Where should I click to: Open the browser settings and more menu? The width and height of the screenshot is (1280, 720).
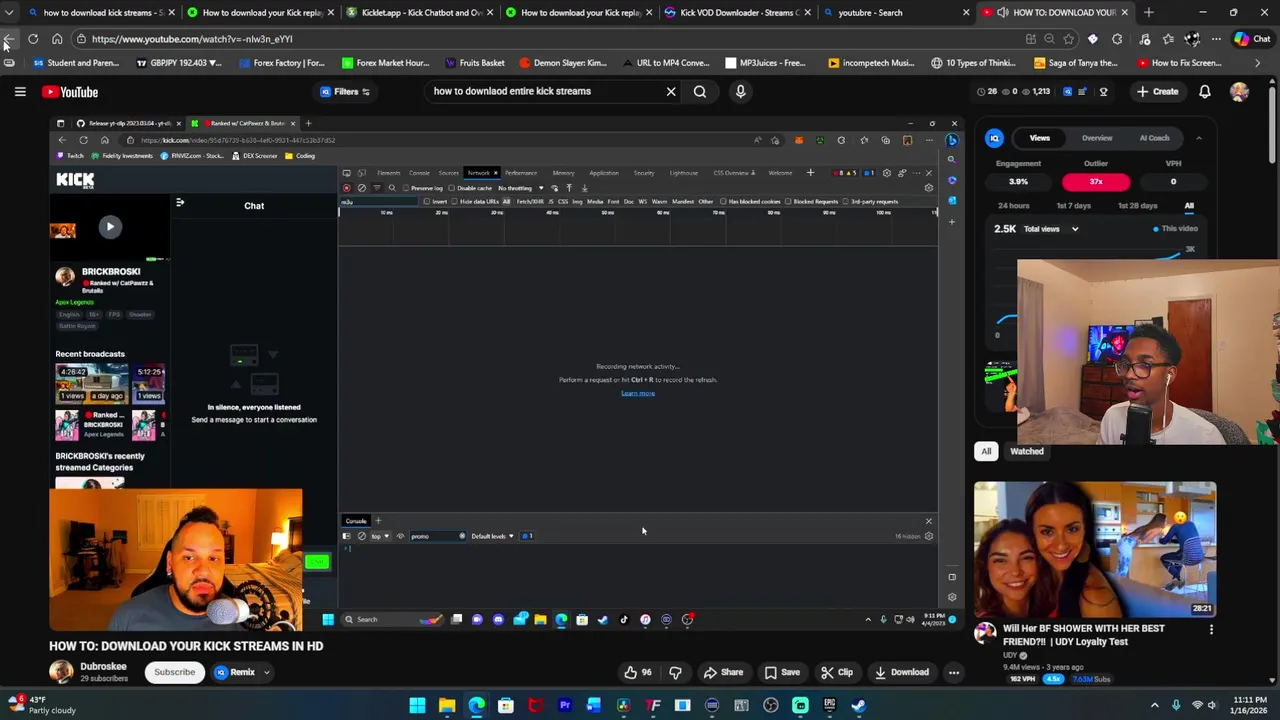point(1216,39)
